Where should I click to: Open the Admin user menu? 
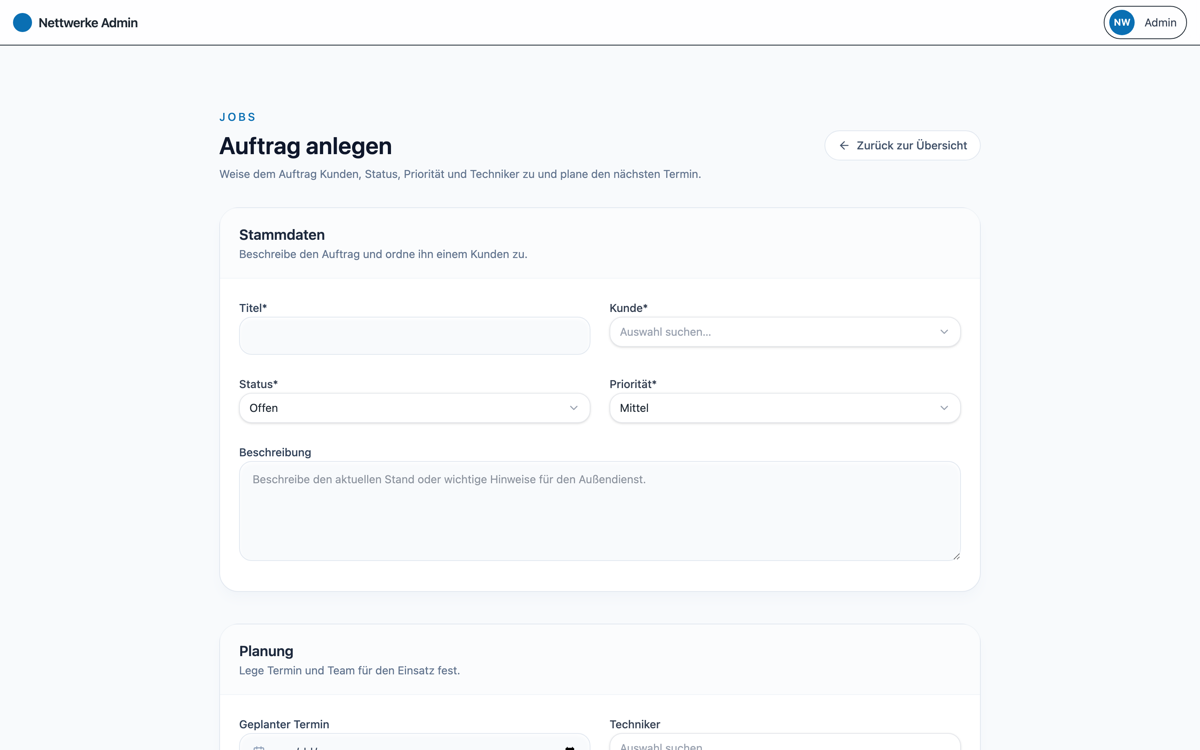tap(1145, 22)
